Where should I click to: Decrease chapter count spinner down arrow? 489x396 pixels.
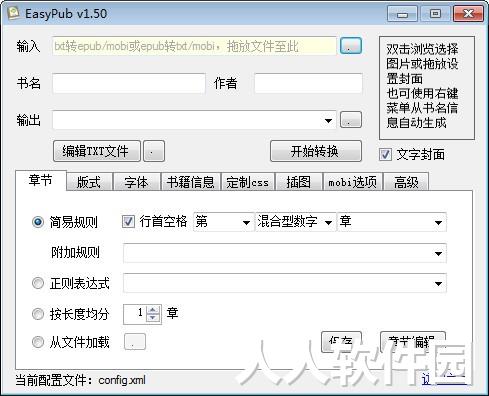pyautogui.click(x=153, y=318)
